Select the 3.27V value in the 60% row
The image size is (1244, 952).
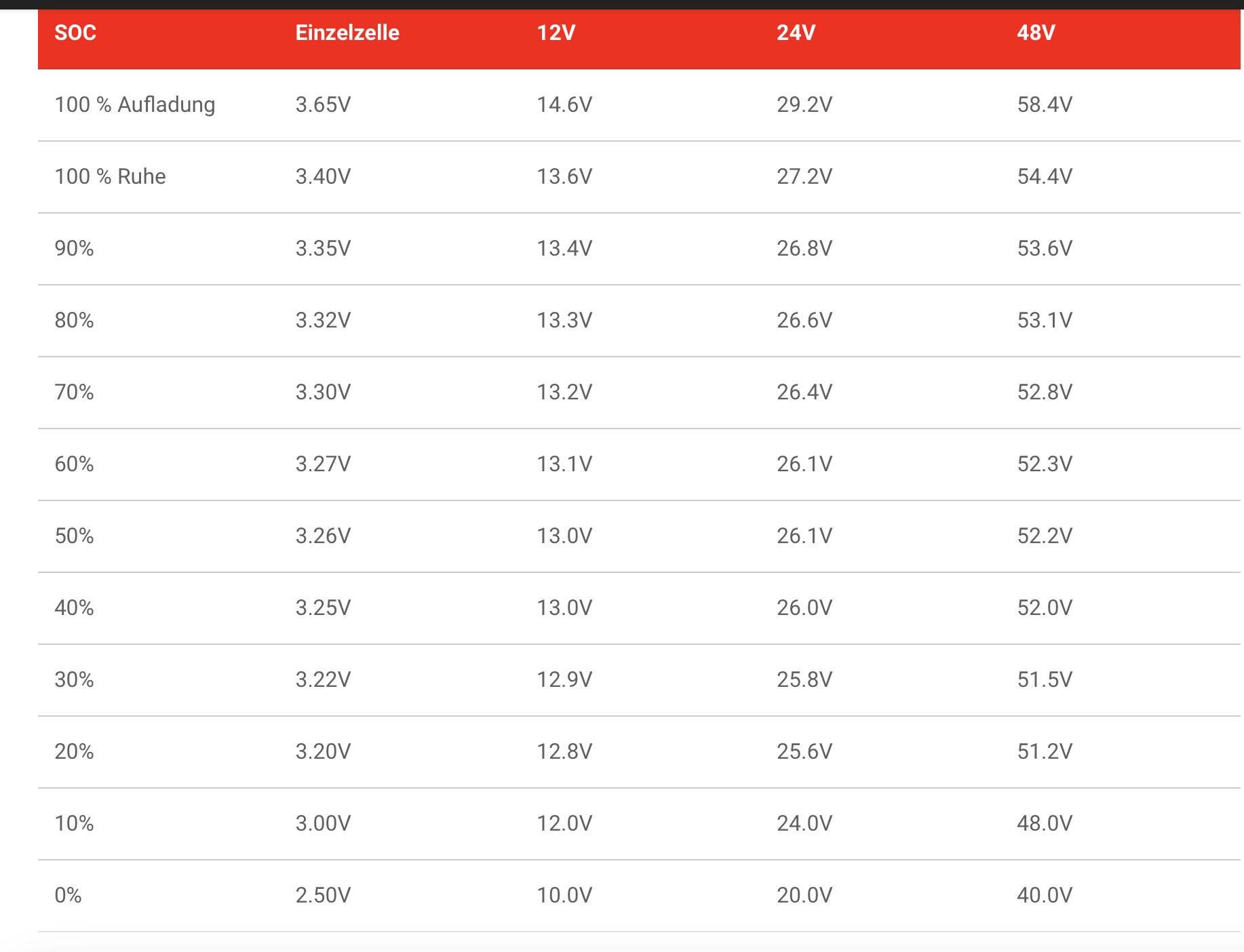(323, 464)
